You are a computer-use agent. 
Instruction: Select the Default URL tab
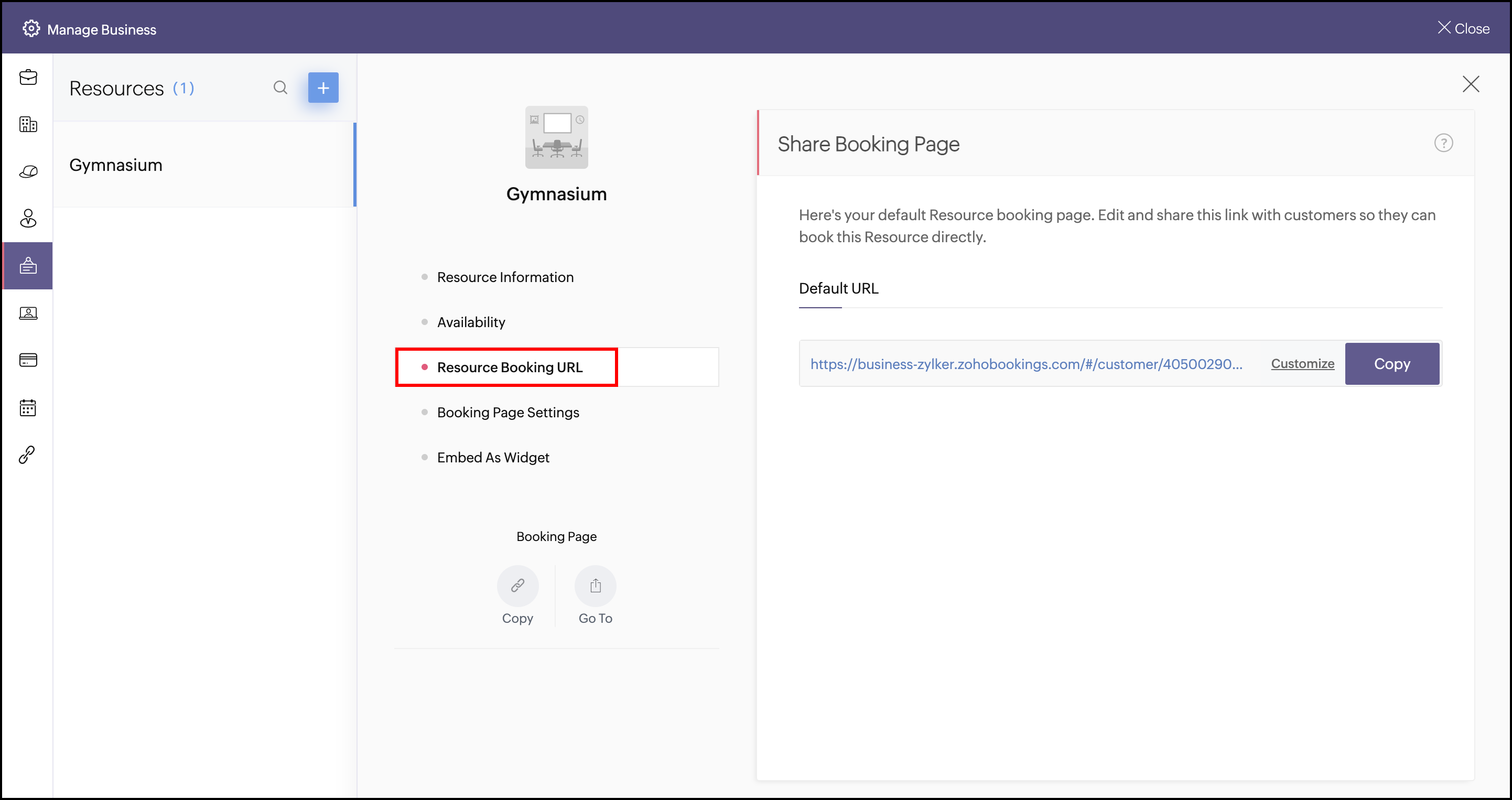(x=838, y=288)
